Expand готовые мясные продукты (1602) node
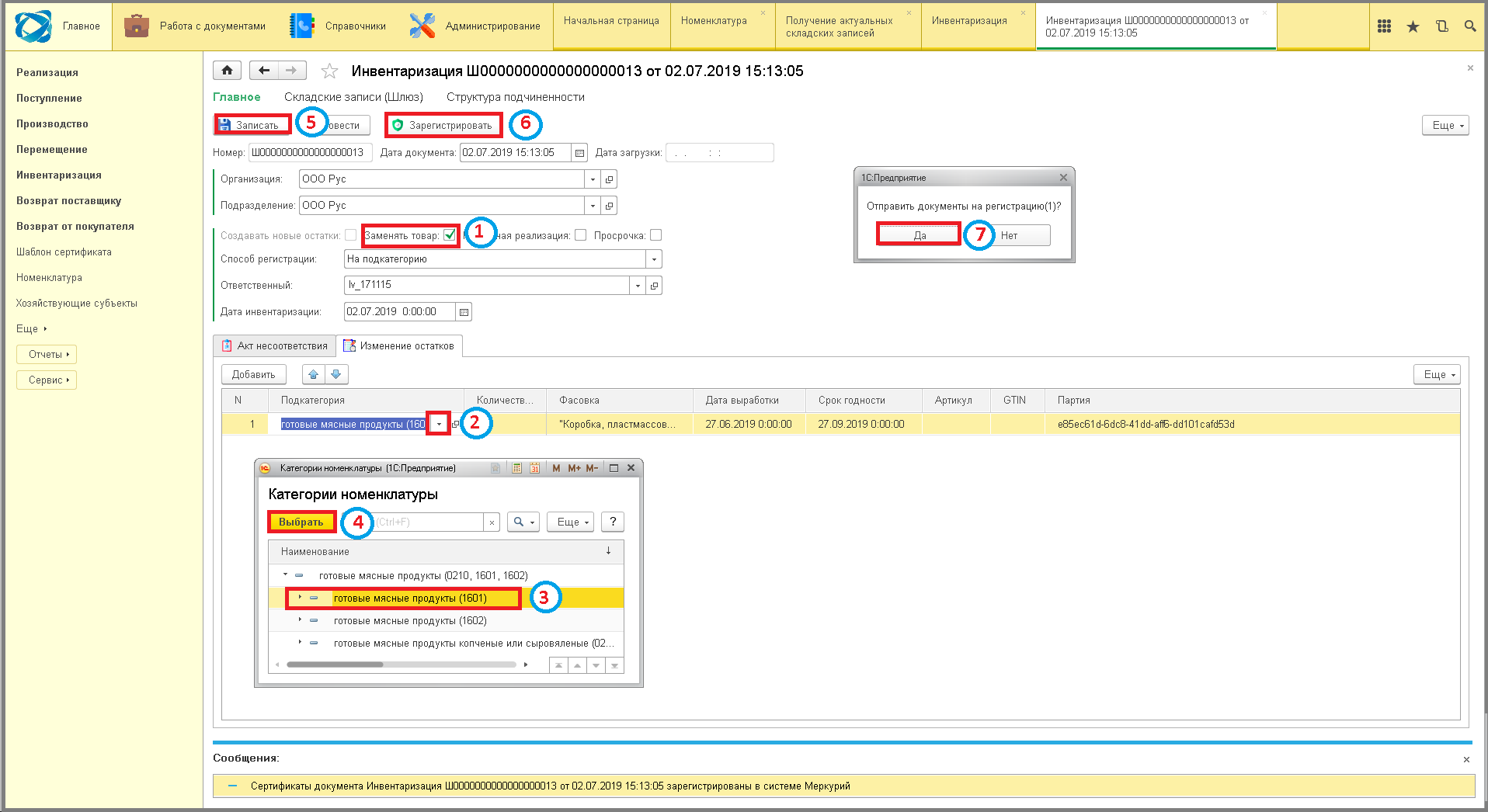The image size is (1488, 812). click(x=301, y=620)
